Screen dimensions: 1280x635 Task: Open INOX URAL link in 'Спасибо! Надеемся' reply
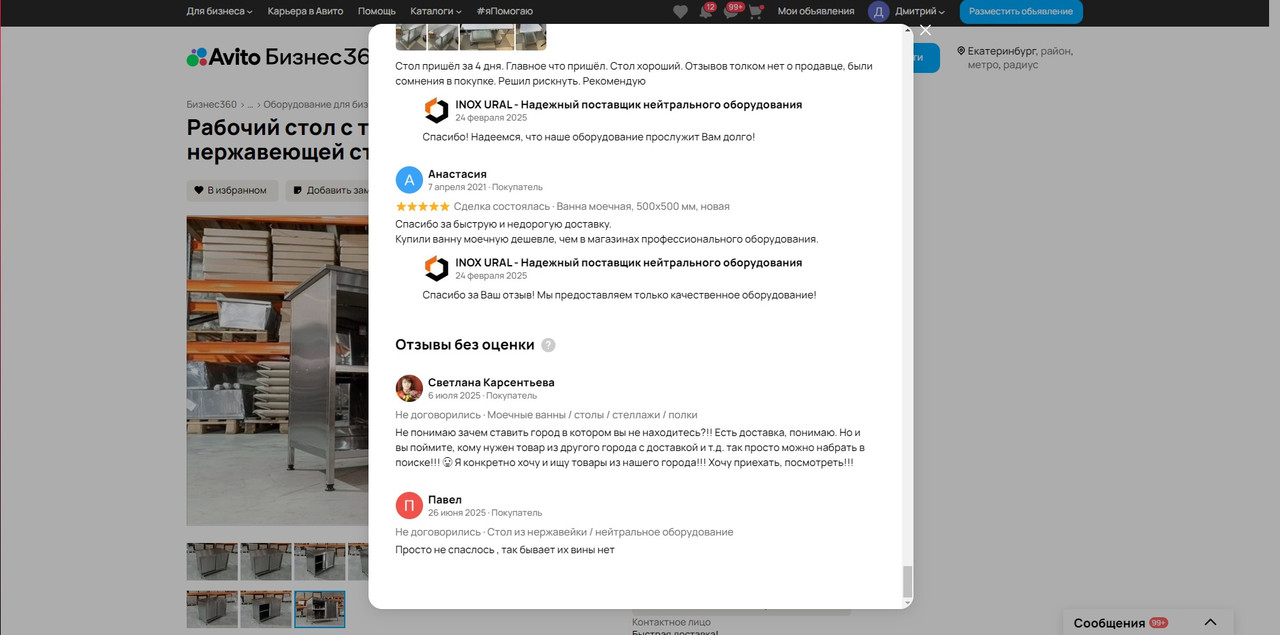pos(628,104)
